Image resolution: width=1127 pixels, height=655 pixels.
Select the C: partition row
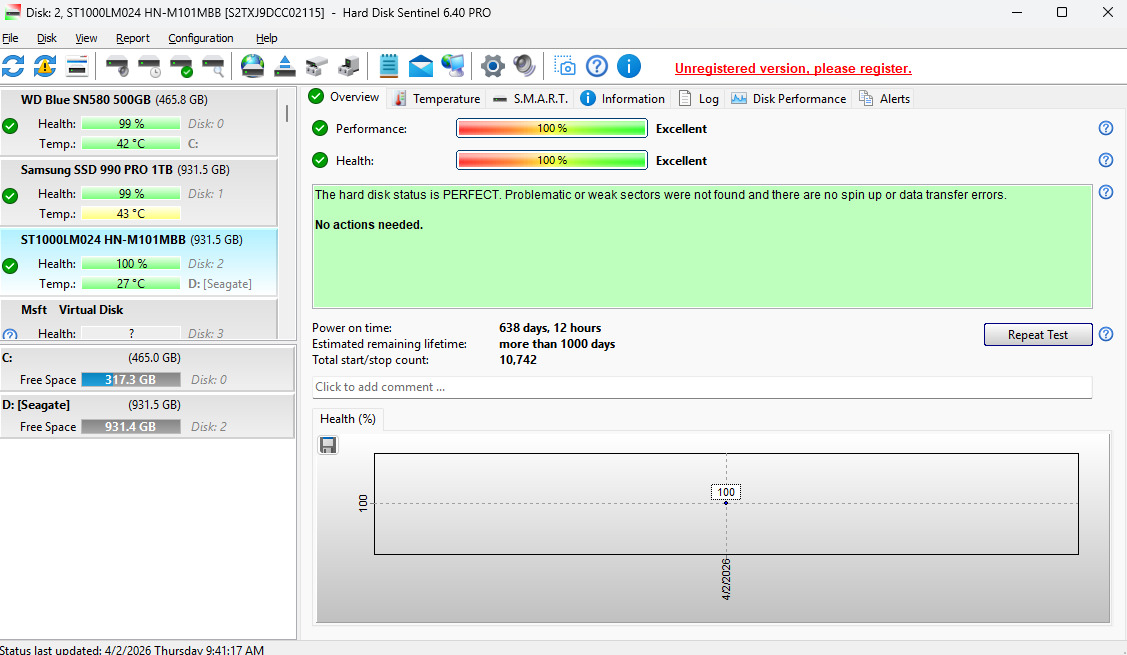point(147,369)
